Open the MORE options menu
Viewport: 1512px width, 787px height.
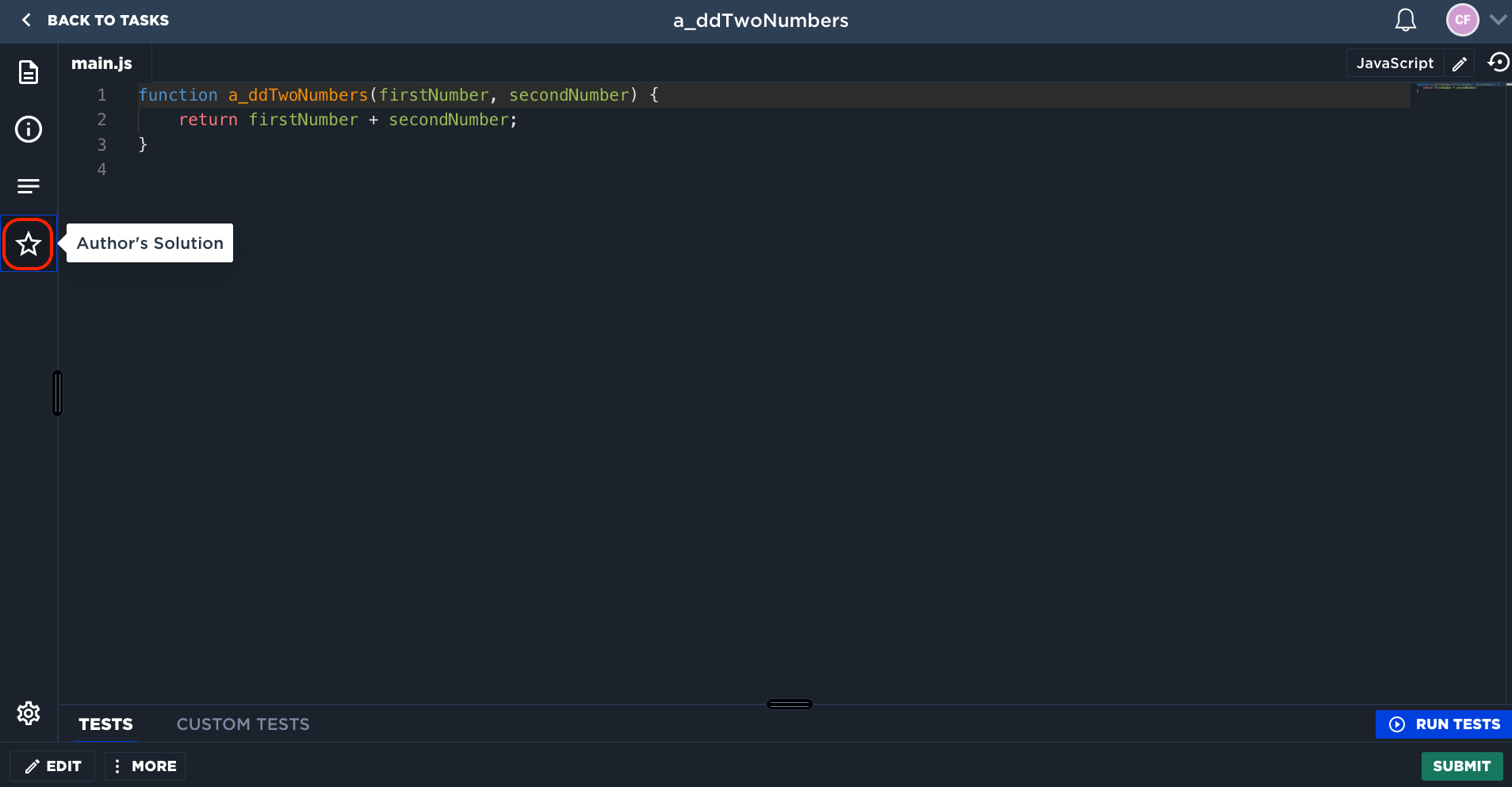[x=144, y=766]
